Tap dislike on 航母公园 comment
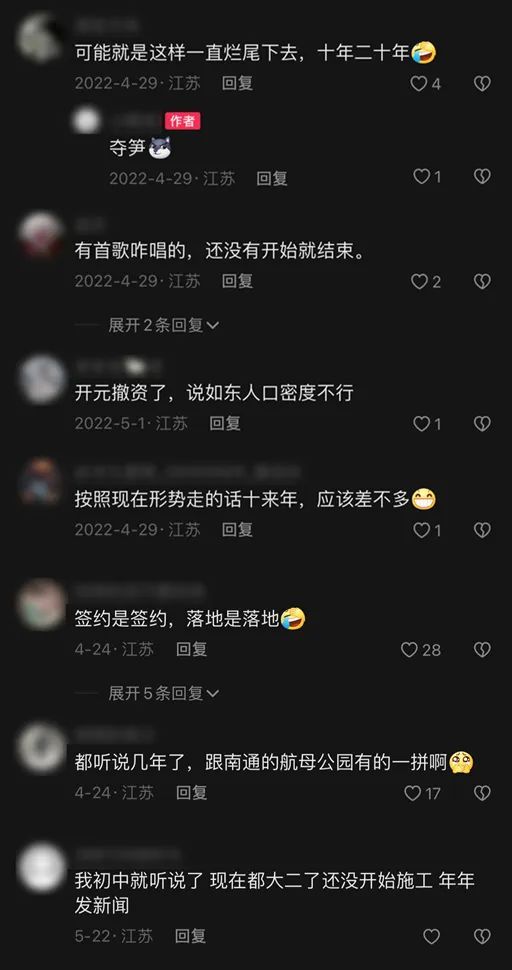512x970 pixels. point(482,793)
